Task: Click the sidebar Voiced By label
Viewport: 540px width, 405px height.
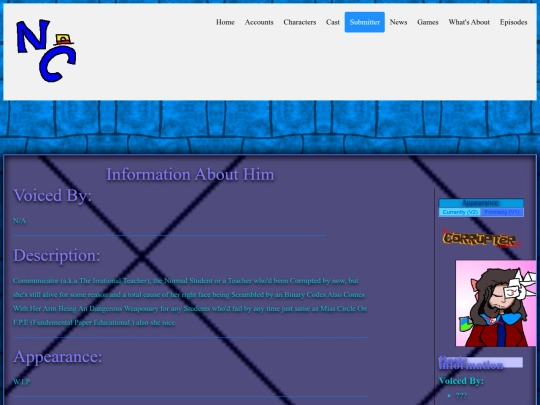Action: 461,381
